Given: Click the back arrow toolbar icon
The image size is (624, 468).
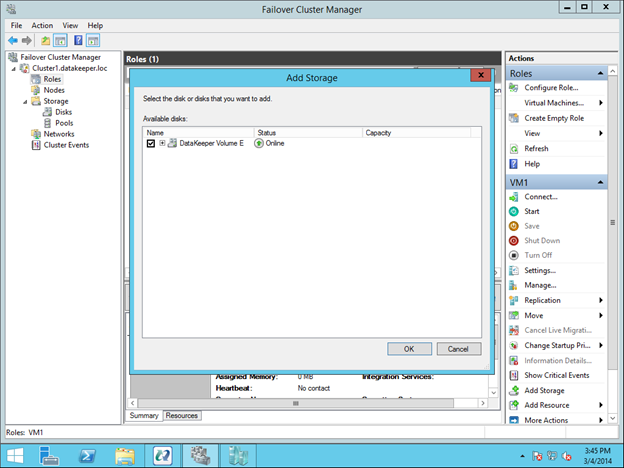Looking at the screenshot, I should [13, 40].
